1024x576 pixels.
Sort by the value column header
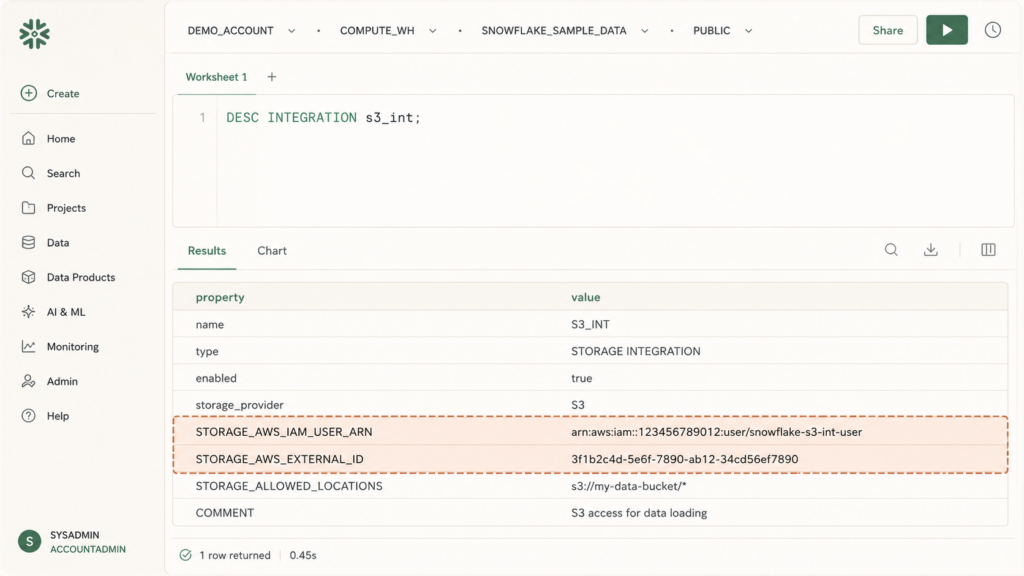point(586,297)
